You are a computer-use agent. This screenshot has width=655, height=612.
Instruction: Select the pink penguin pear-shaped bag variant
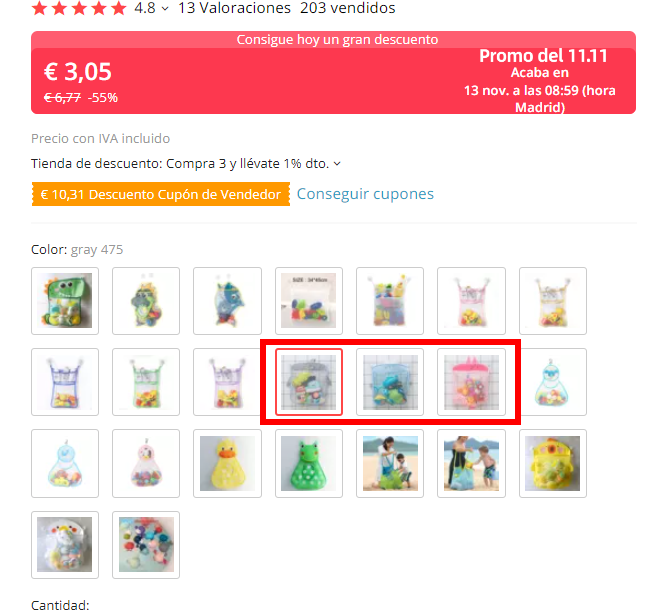[x=146, y=463]
